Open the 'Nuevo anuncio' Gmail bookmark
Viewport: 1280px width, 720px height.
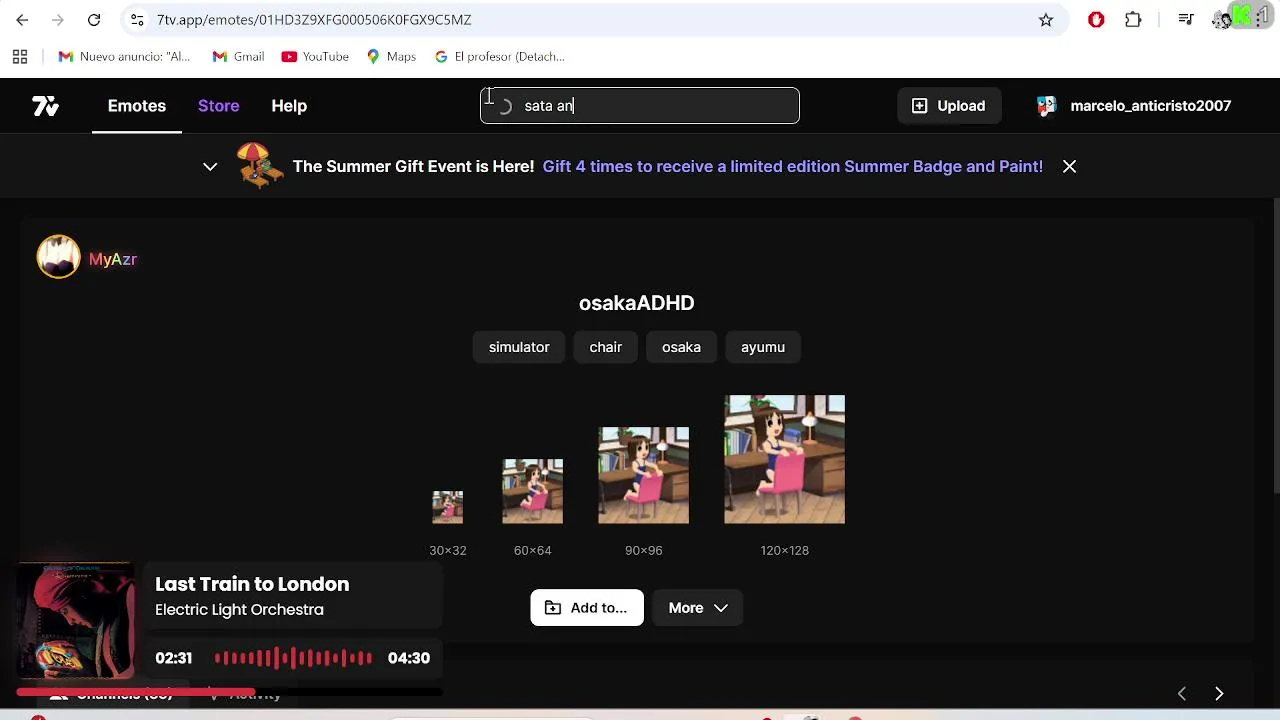[x=124, y=57]
